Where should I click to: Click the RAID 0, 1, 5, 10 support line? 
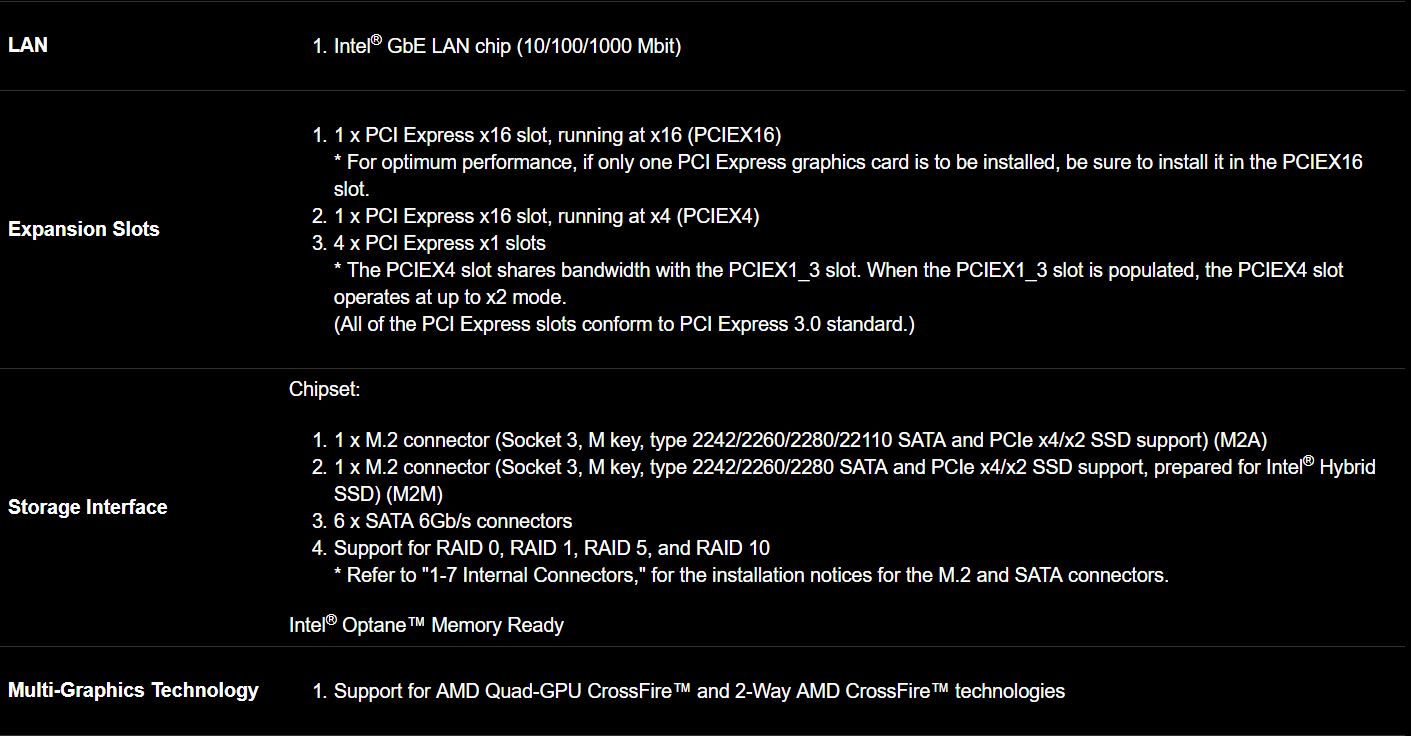click(x=551, y=548)
